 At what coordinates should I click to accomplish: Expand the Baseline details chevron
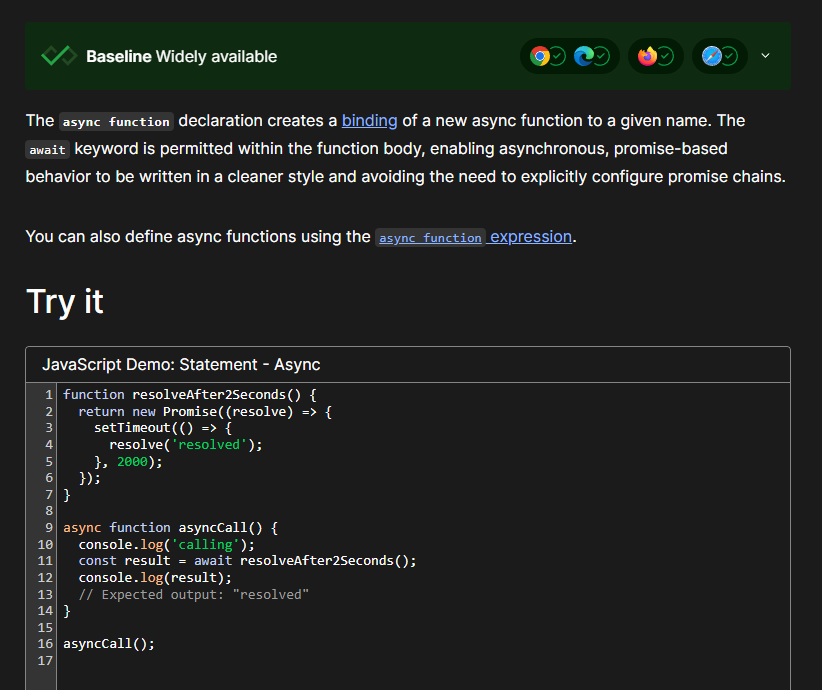point(766,56)
